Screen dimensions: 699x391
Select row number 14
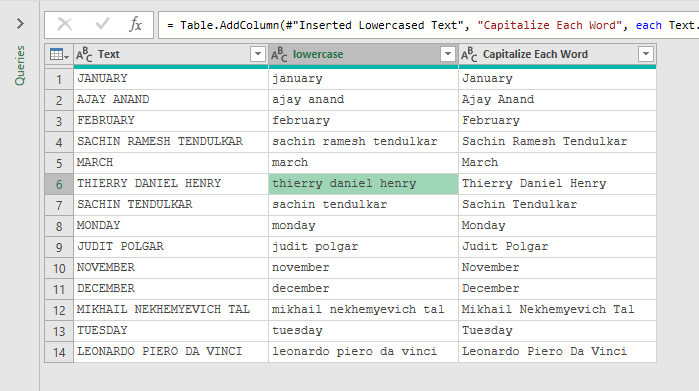point(59,352)
